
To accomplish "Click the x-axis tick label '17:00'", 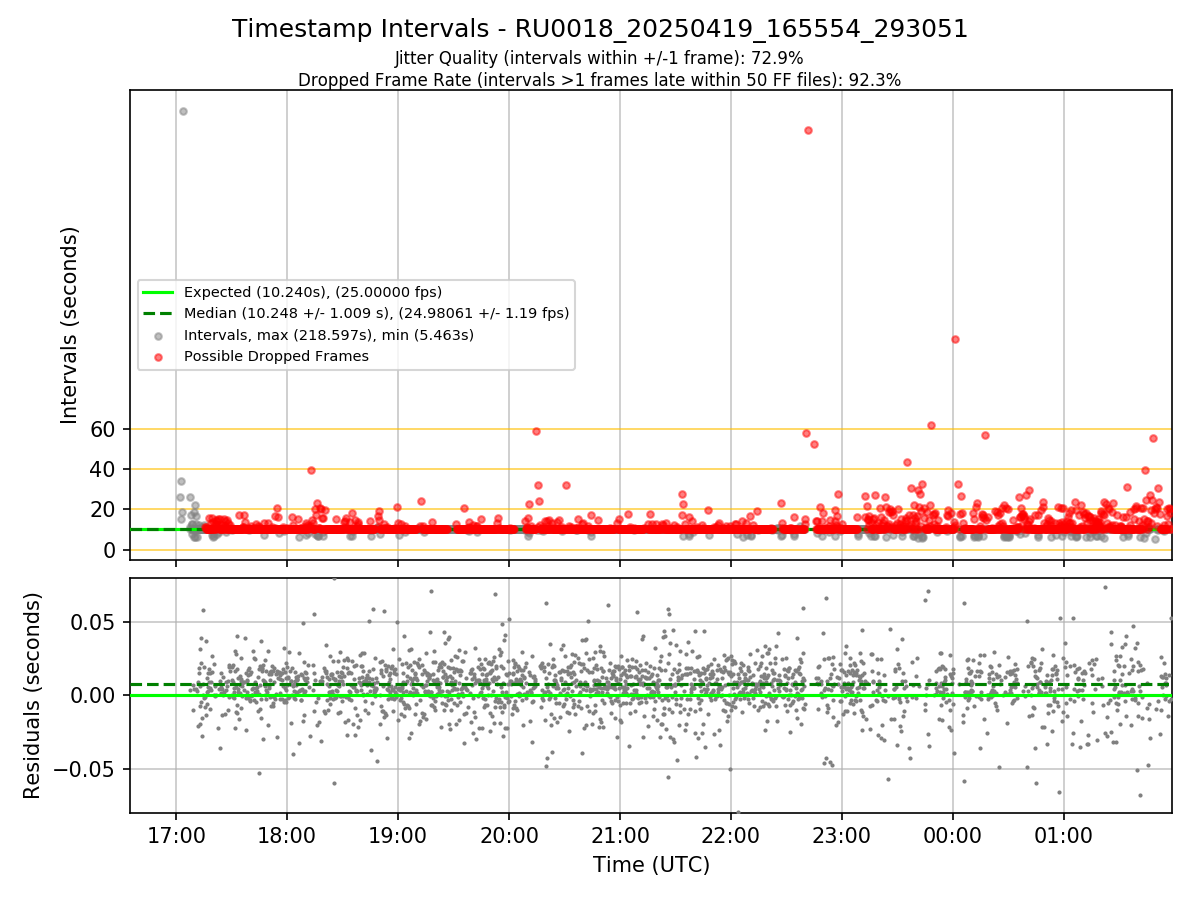I will pos(176,835).
